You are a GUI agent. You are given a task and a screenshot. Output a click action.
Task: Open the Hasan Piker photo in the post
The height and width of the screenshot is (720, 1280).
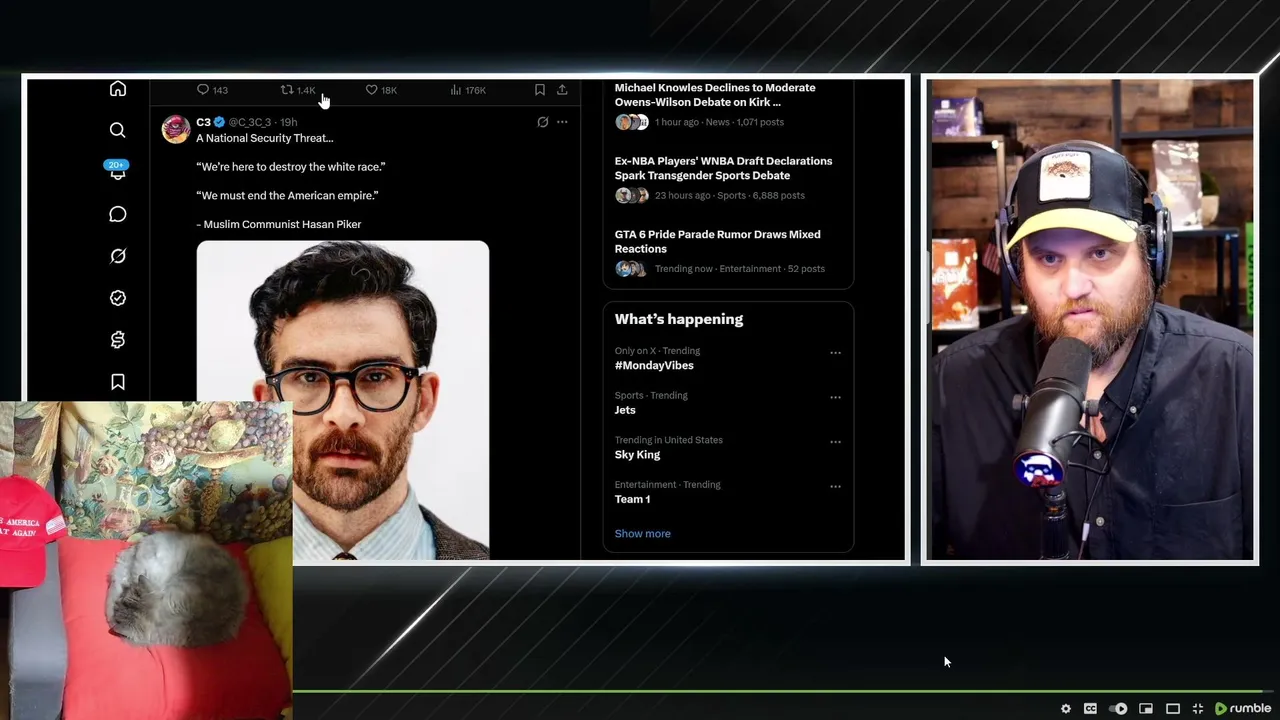coord(343,400)
